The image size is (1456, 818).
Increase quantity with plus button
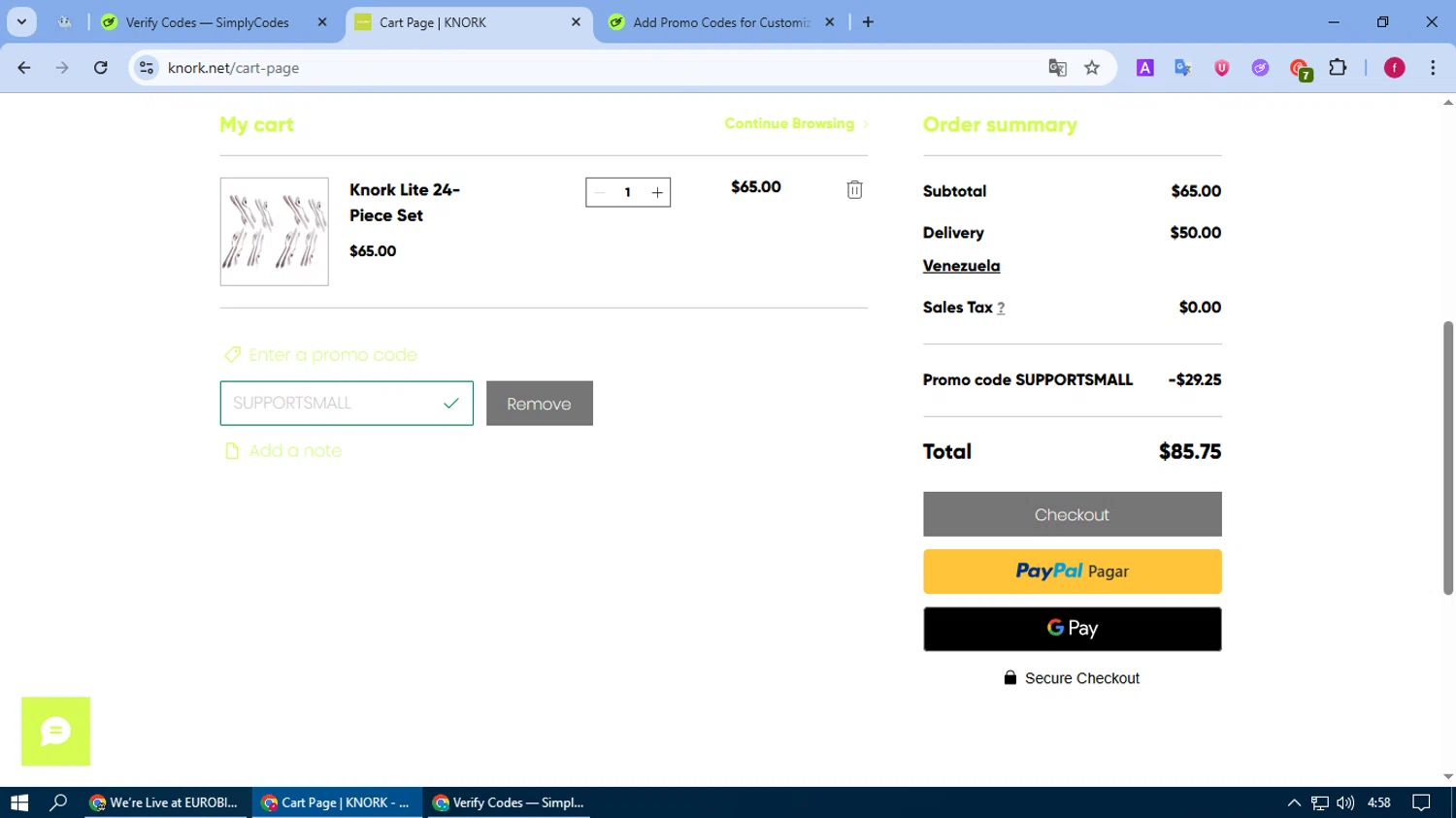click(657, 192)
